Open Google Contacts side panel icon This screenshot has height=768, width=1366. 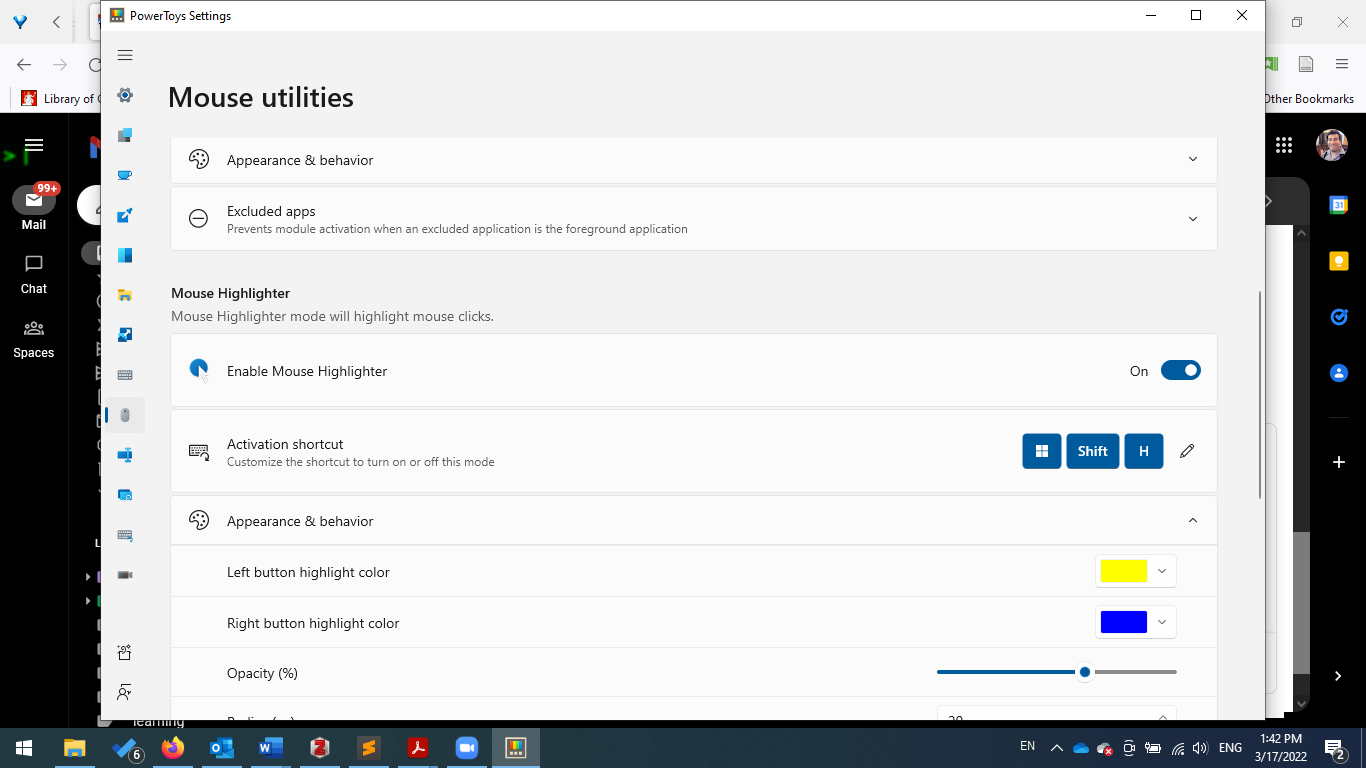coord(1338,373)
